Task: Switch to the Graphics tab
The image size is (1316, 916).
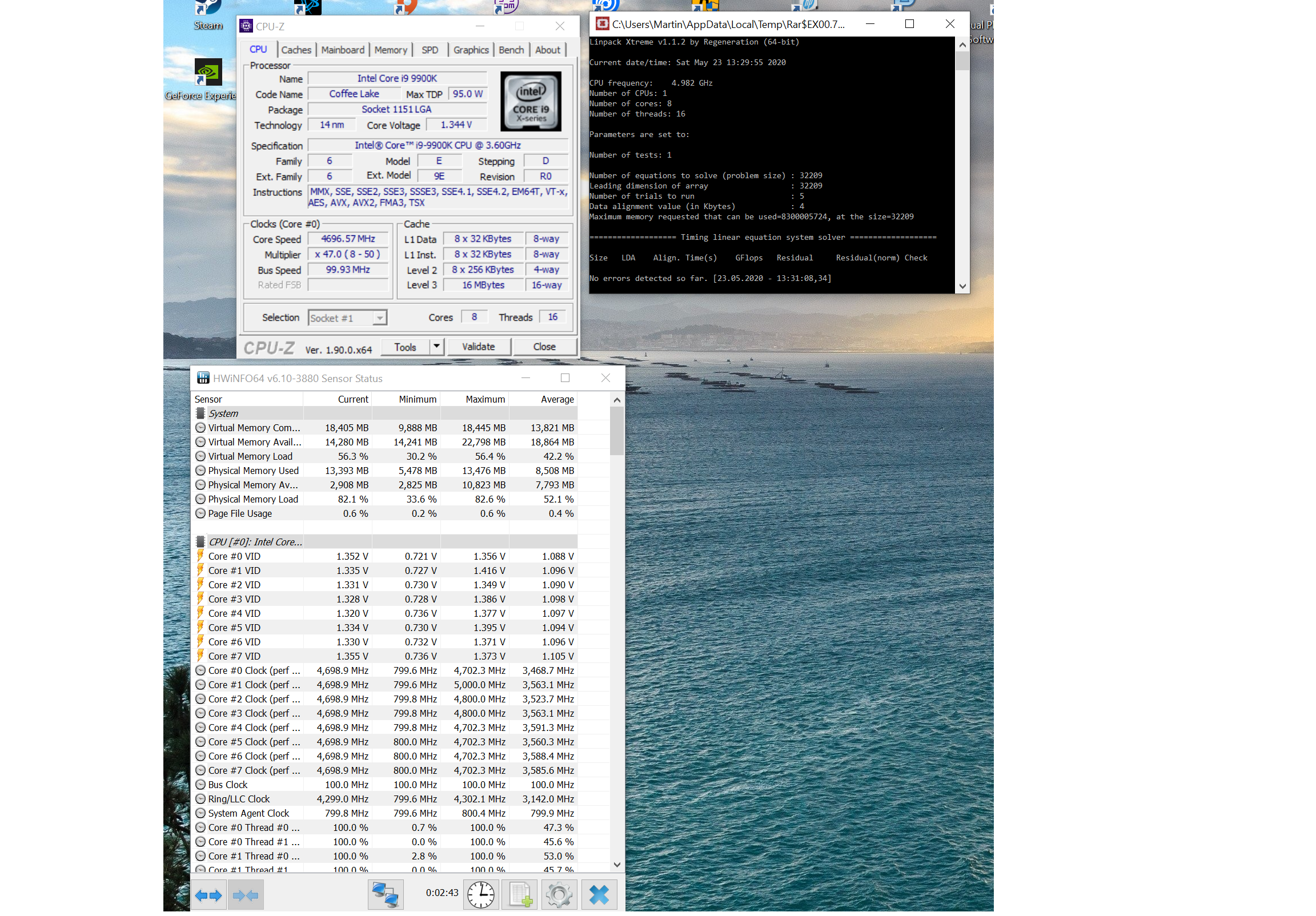Action: tap(471, 50)
